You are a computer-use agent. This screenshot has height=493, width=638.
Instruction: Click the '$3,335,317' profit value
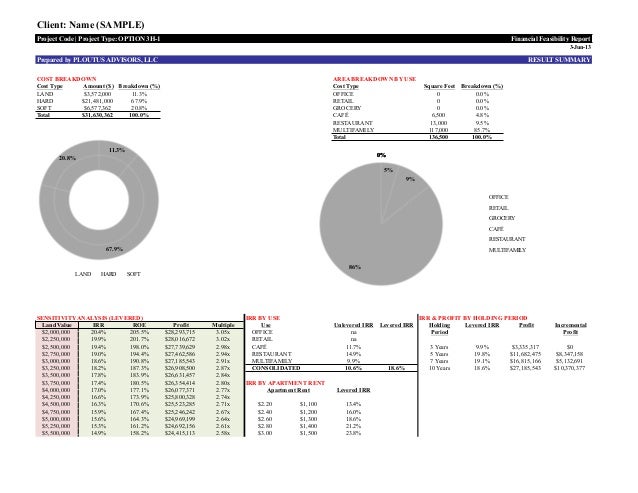pos(525,347)
